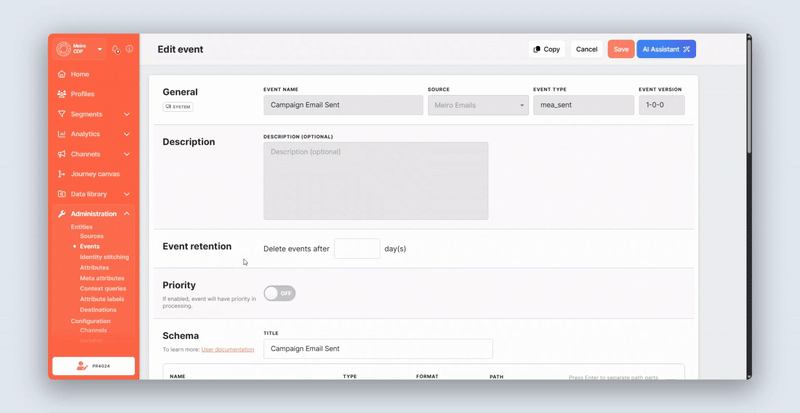Viewport: 800px width, 413px height.
Task: Open Journey canvas from sidebar icon
Action: (62, 174)
